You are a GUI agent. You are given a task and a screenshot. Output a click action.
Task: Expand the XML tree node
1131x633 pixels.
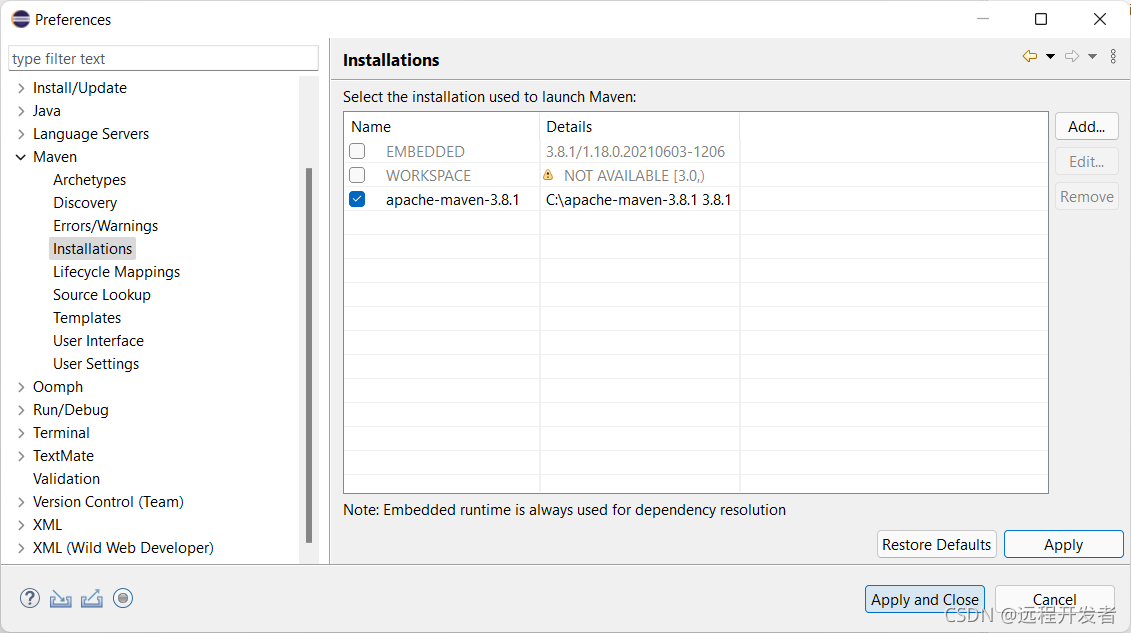click(x=21, y=525)
